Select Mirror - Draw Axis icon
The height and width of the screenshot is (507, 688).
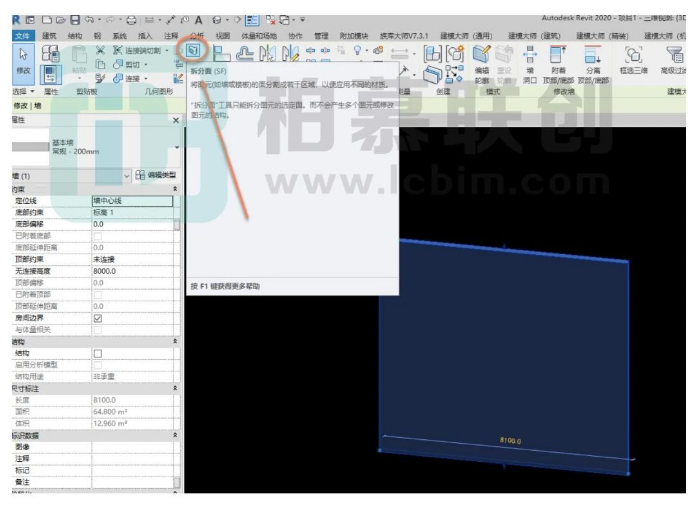pos(290,54)
